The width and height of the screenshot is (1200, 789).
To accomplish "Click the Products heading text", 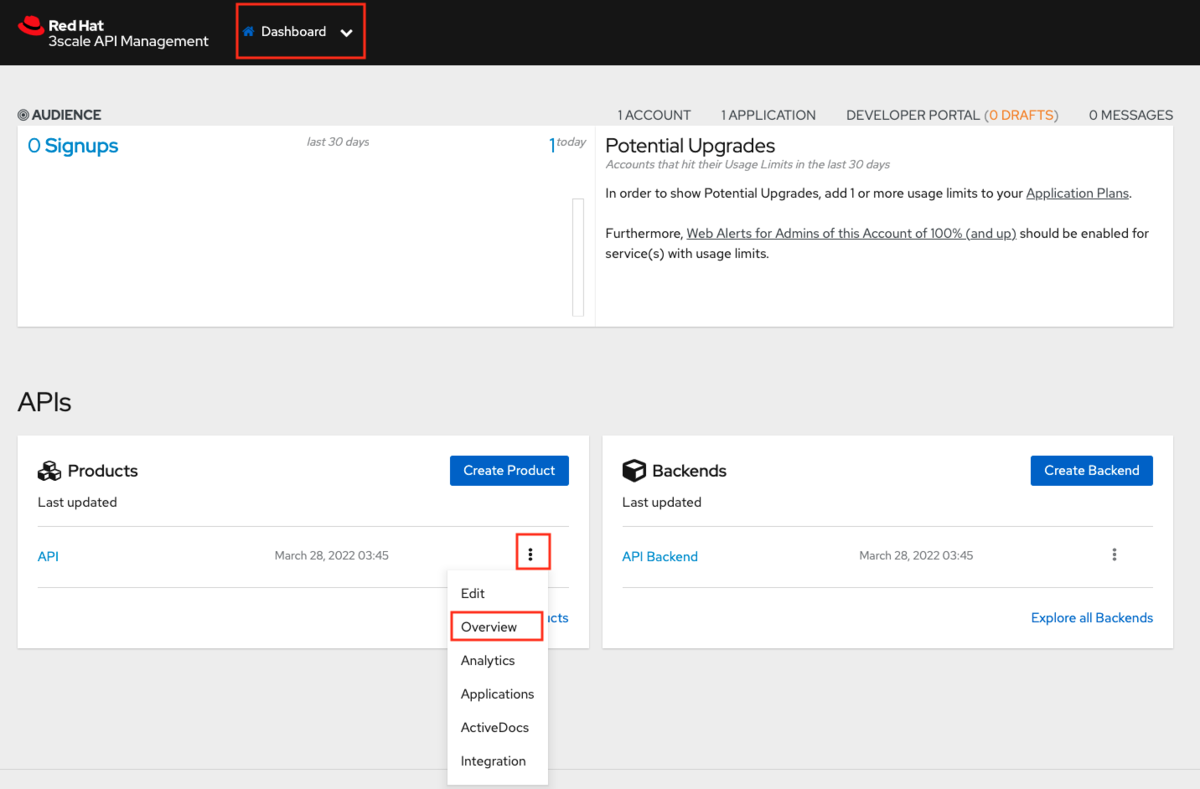I will 103,471.
